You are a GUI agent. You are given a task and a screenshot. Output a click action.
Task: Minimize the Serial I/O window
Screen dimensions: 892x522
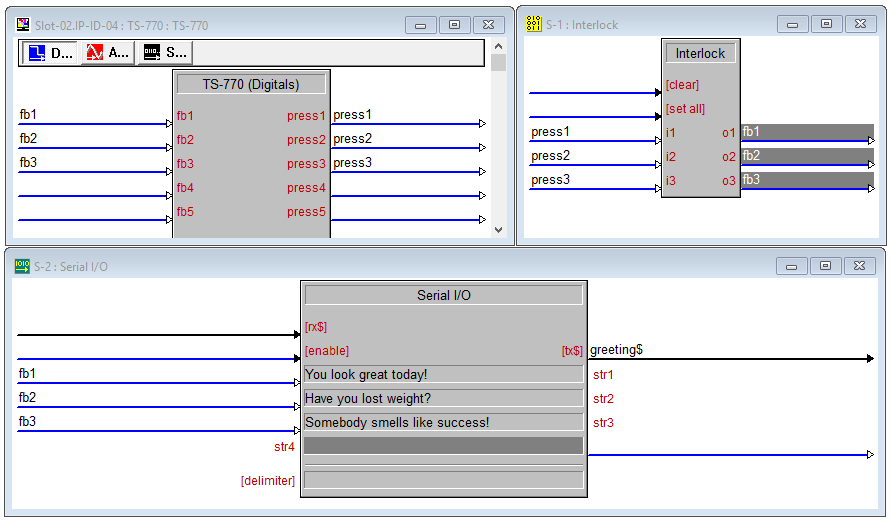click(x=792, y=266)
